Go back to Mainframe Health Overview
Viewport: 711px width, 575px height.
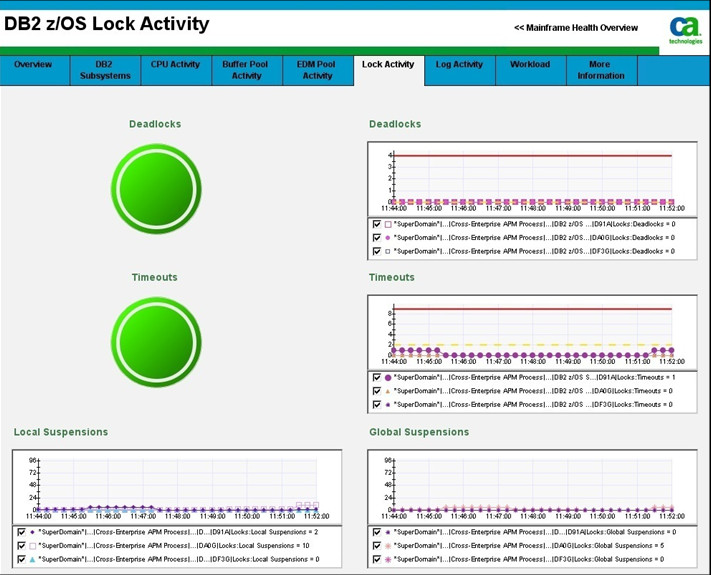576,28
